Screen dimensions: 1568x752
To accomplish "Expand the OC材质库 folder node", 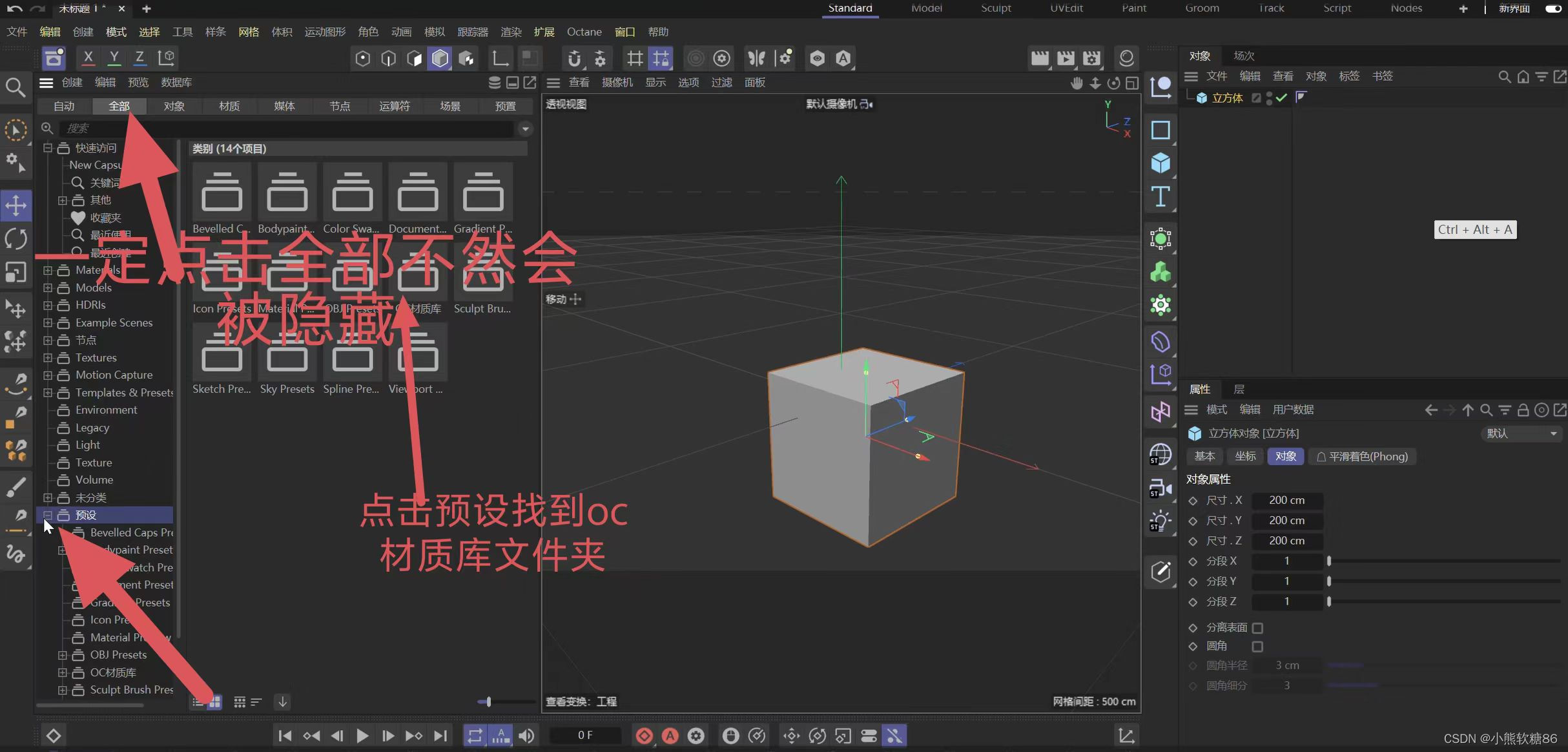I will (63, 673).
